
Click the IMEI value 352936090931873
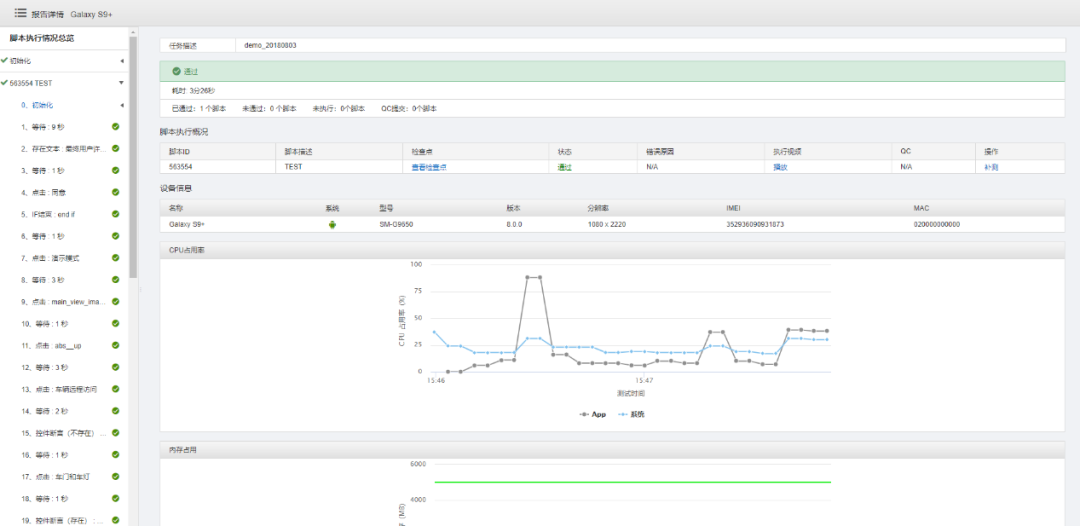point(754,224)
